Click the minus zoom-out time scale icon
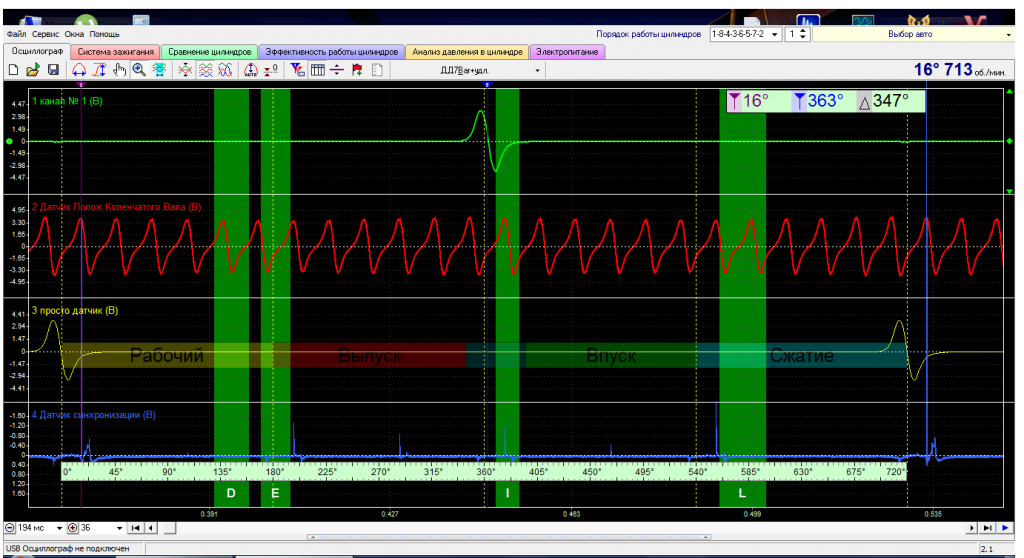The width and height of the screenshot is (1024, 558). [10, 528]
